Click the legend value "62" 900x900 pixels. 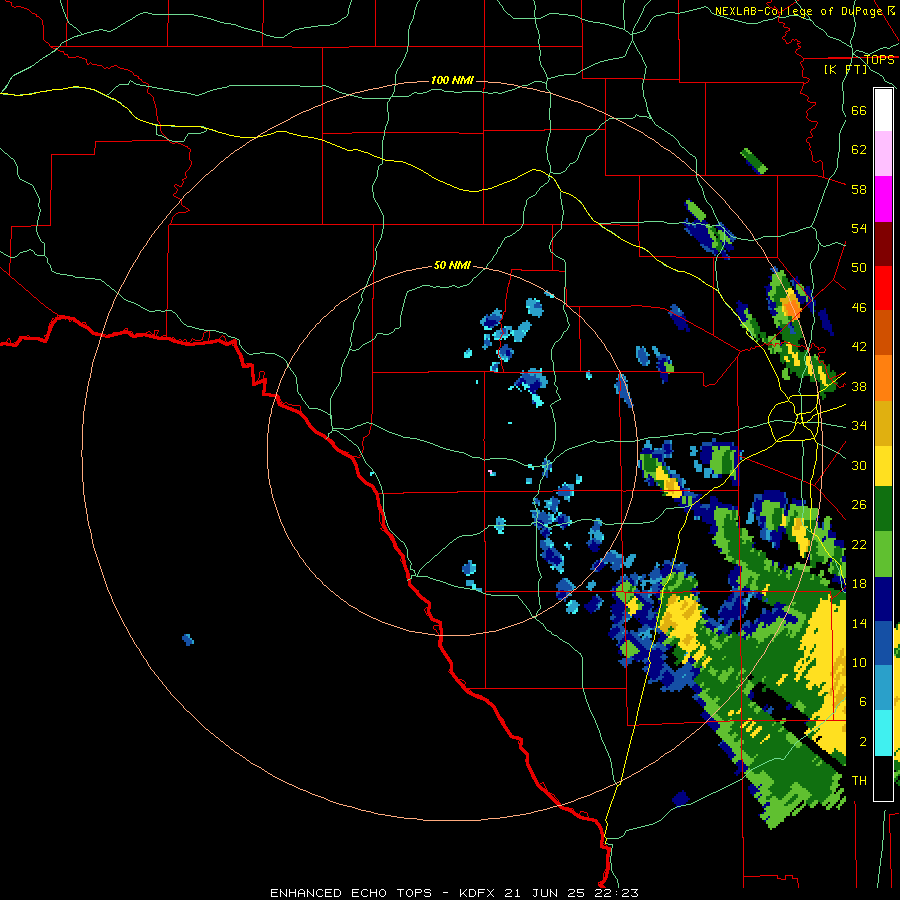point(859,150)
